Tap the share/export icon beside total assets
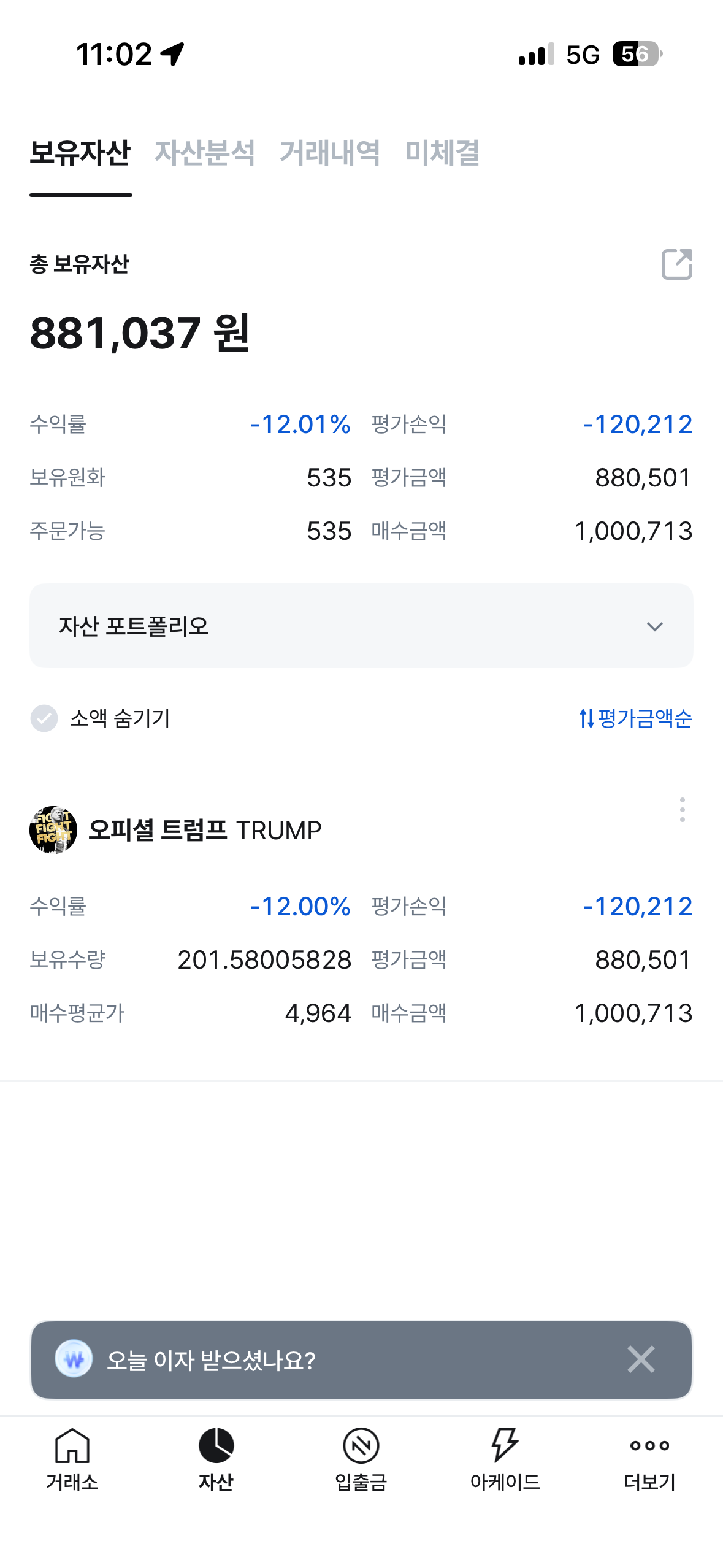Screen dimensions: 723x1568 coord(676,264)
